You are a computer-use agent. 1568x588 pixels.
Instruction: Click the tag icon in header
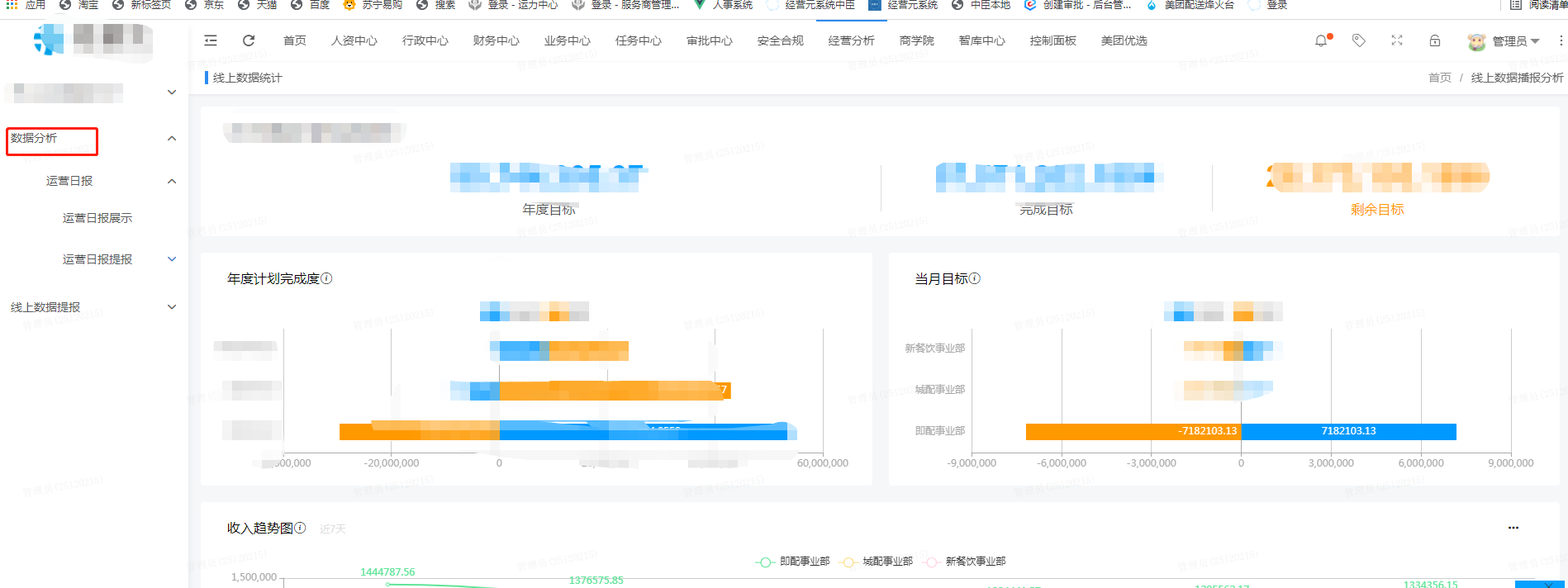(x=1359, y=40)
